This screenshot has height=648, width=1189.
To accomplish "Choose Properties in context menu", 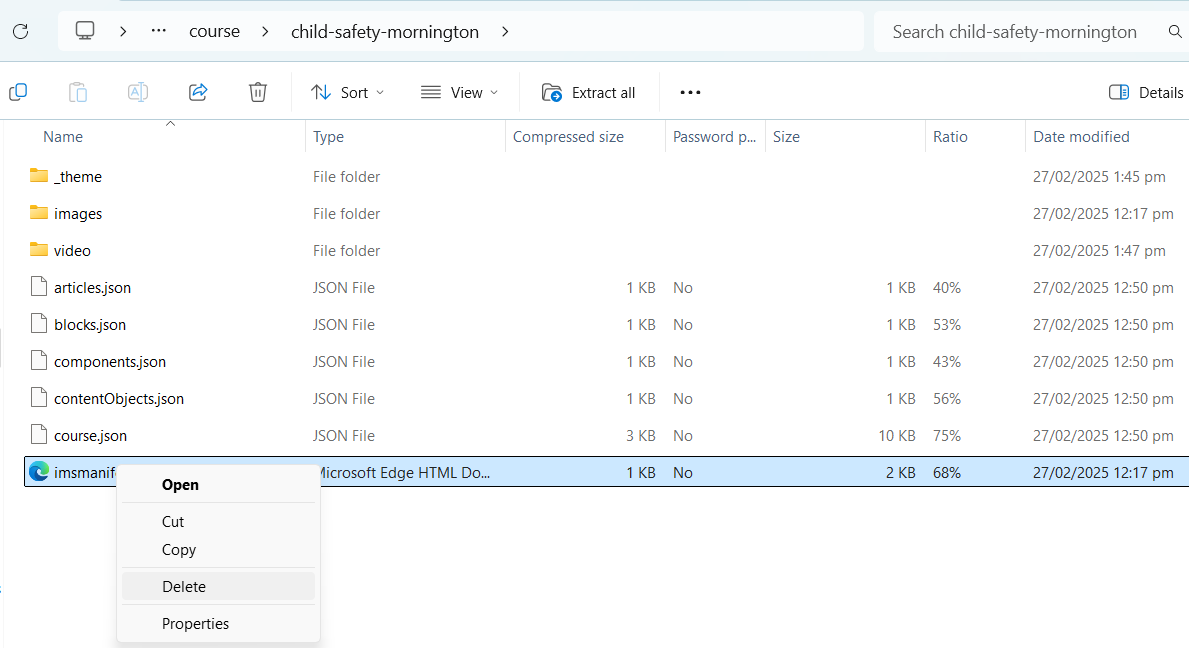I will tap(195, 624).
